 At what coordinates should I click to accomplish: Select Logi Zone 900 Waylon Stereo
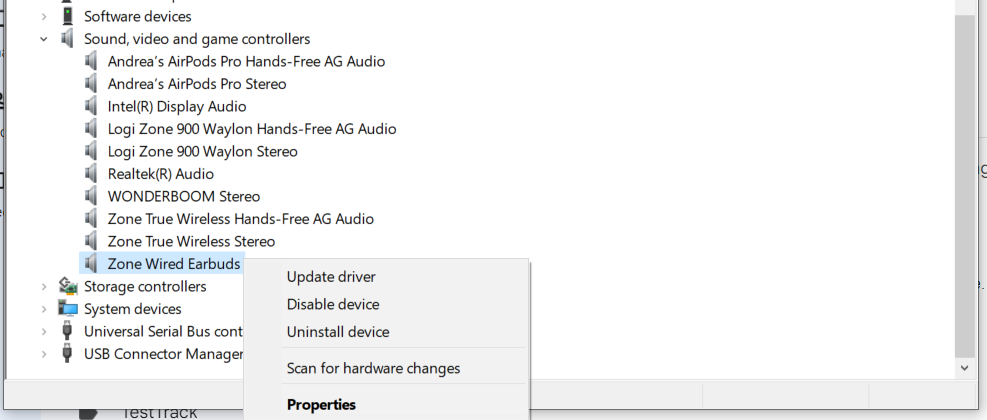[202, 151]
